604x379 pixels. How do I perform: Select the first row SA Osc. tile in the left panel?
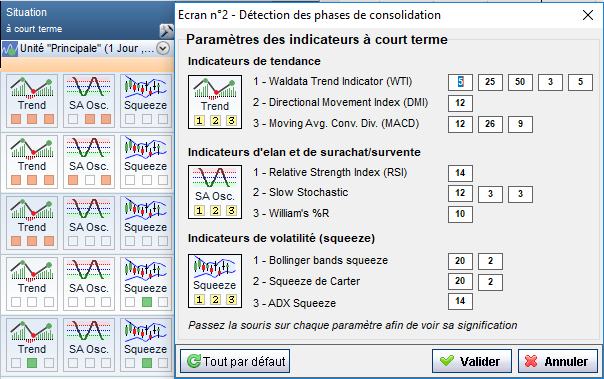click(x=89, y=101)
